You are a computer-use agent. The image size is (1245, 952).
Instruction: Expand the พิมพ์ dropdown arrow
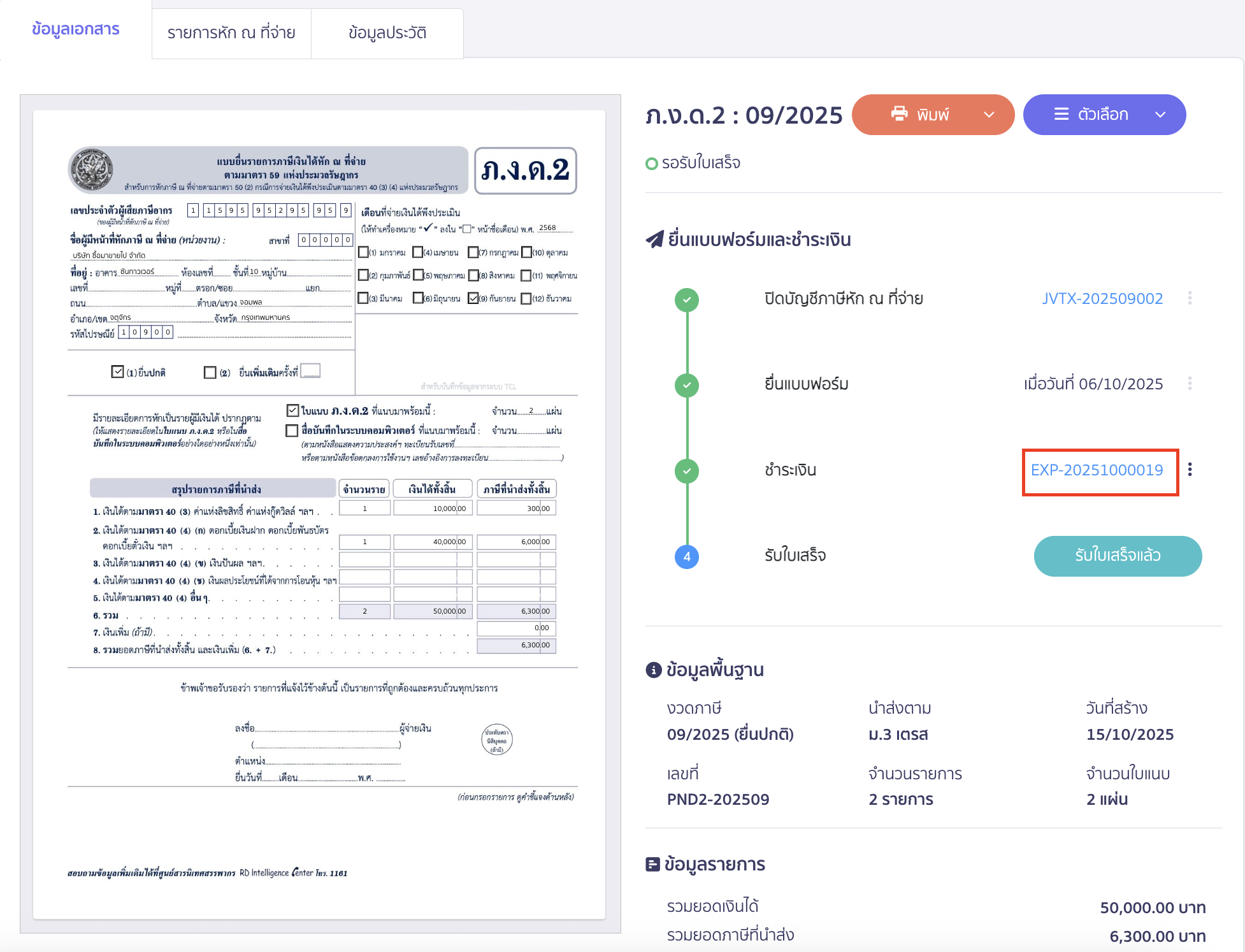(989, 115)
